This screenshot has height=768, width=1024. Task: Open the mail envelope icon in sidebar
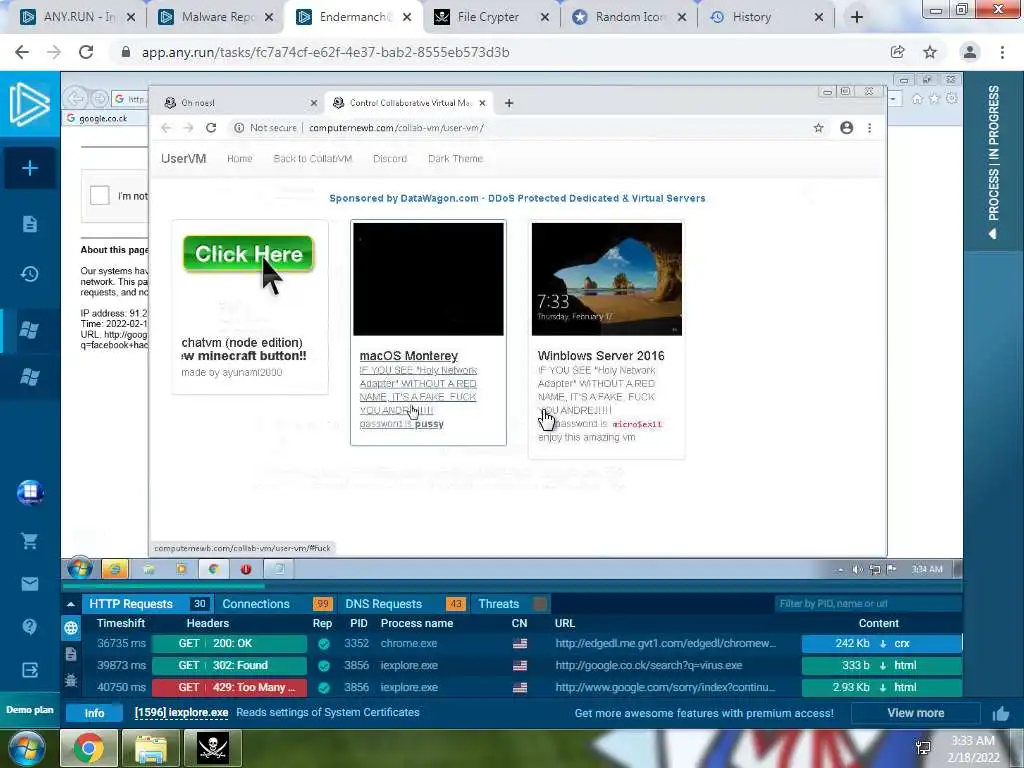click(x=29, y=584)
